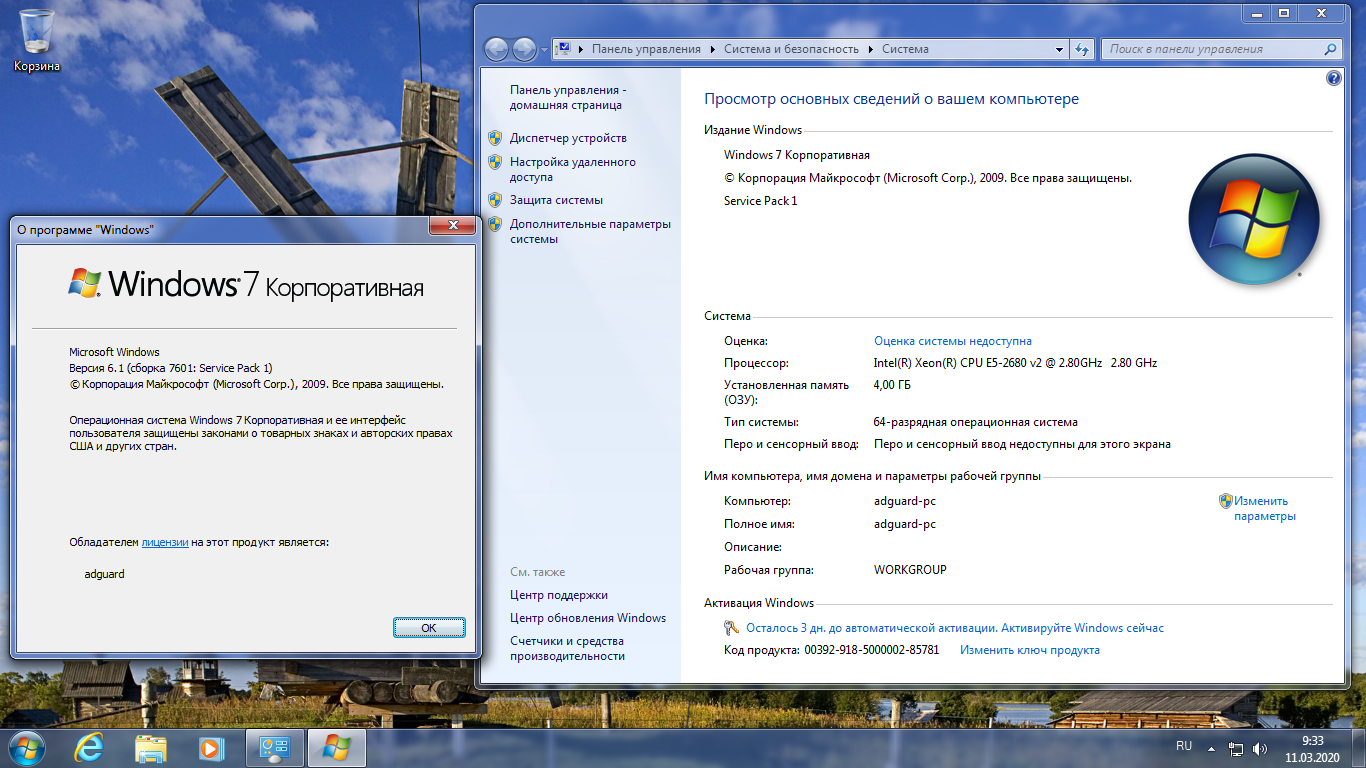Screen dimensions: 1366x768
Task: Open the Start menu orb
Action: 25,747
